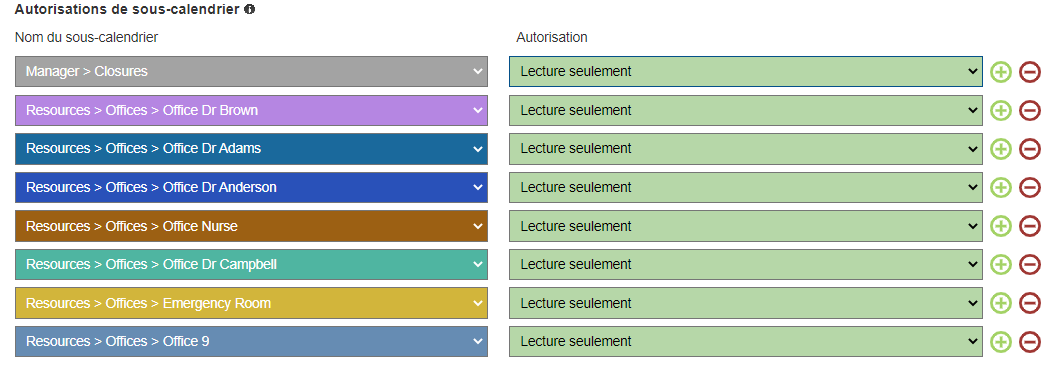The image size is (1053, 368).
Task: Add a row after Office Nurse
Action: click(x=1001, y=226)
